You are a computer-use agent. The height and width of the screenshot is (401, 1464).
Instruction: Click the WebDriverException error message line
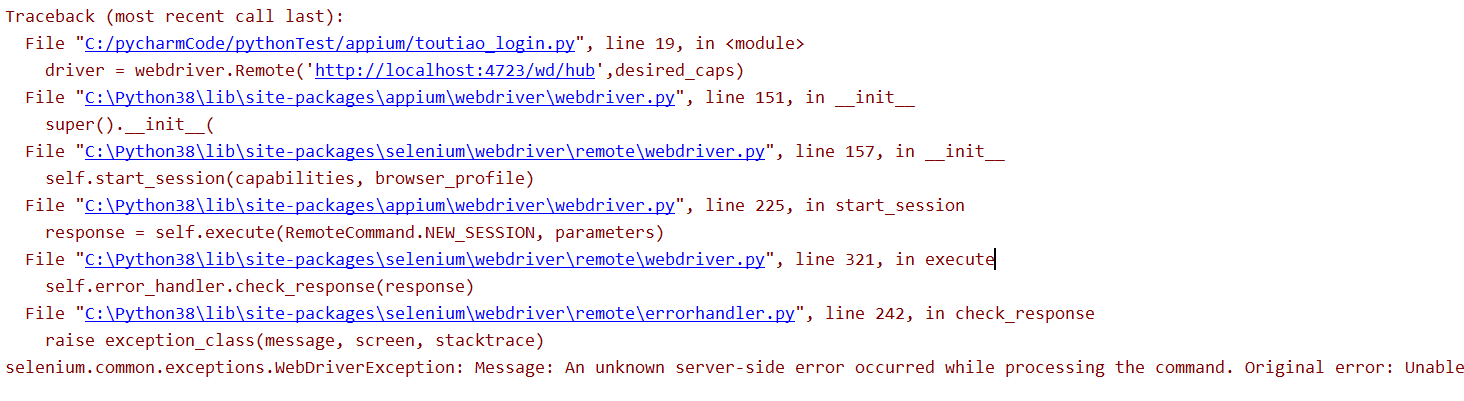(x=735, y=367)
